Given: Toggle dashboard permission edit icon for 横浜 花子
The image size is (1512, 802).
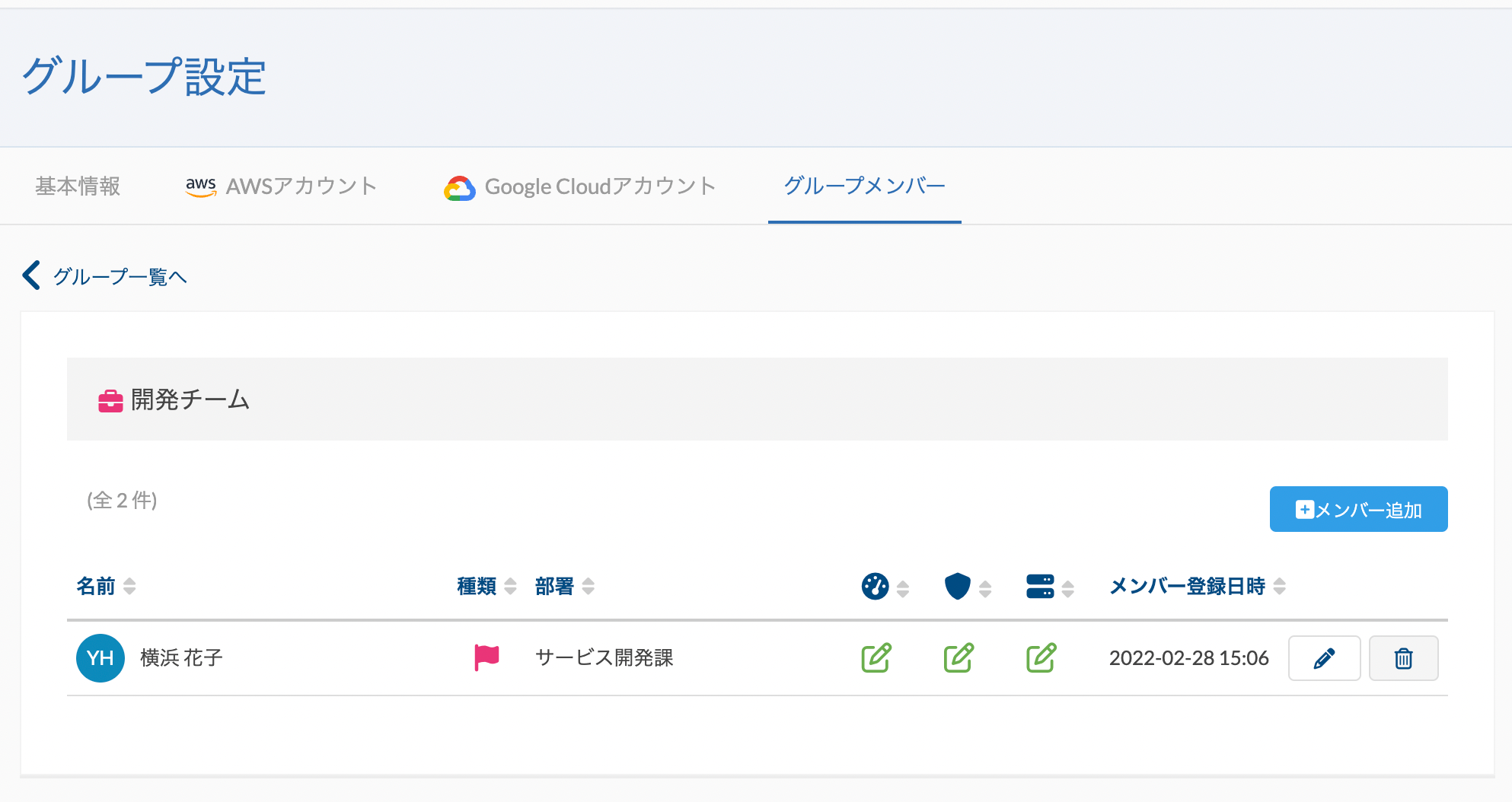Looking at the screenshot, I should 876,658.
